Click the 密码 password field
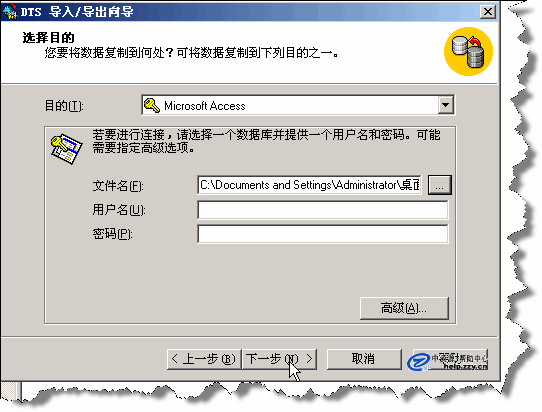Screen dimensions: 542x412 (x=323, y=234)
